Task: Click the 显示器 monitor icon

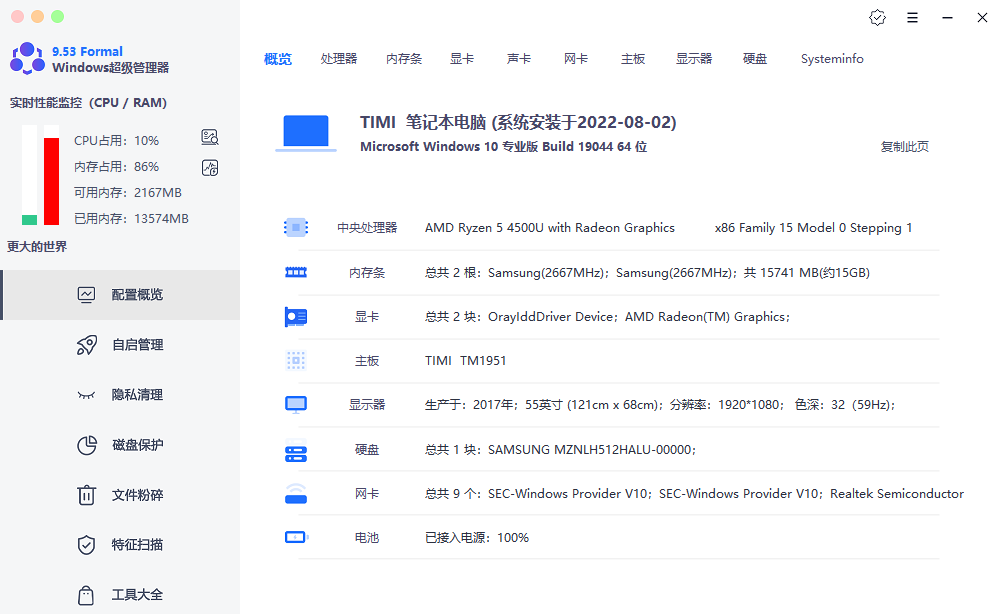Action: point(296,404)
